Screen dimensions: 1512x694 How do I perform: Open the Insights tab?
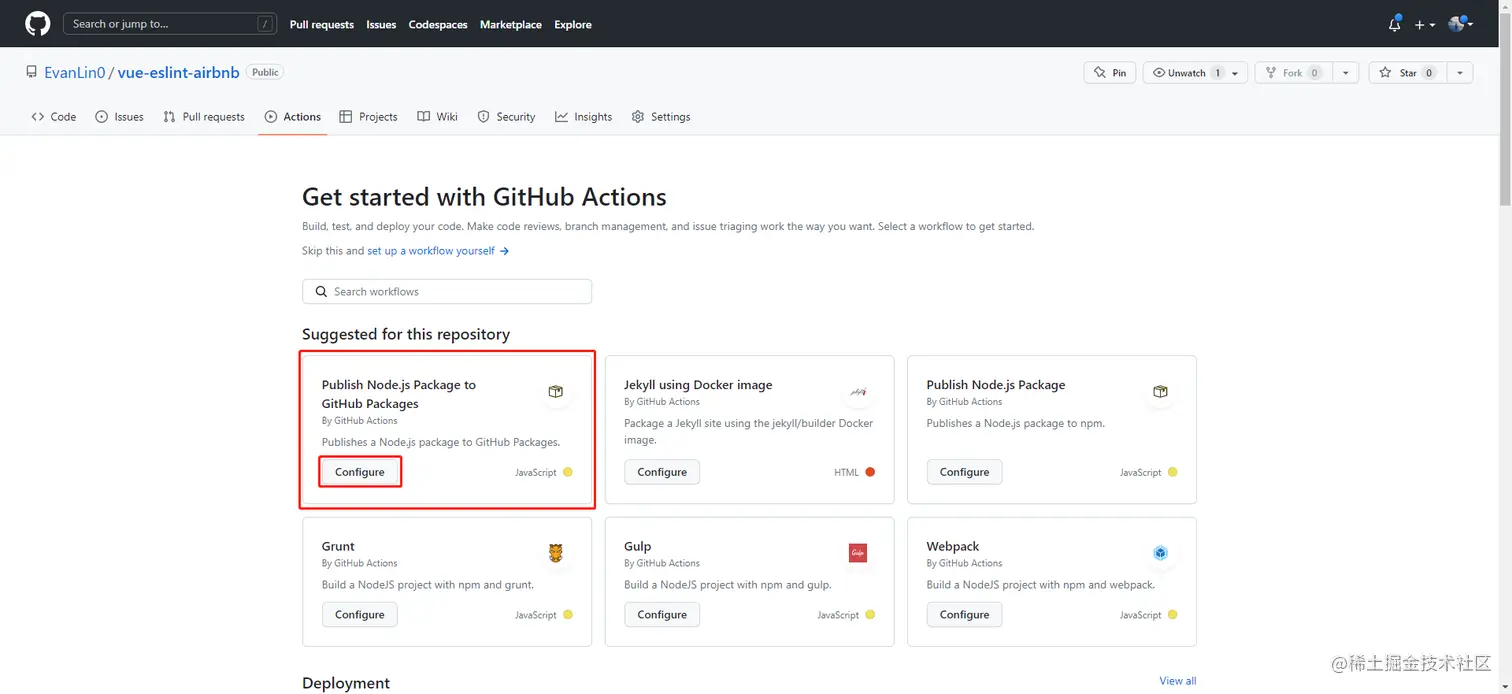point(584,117)
